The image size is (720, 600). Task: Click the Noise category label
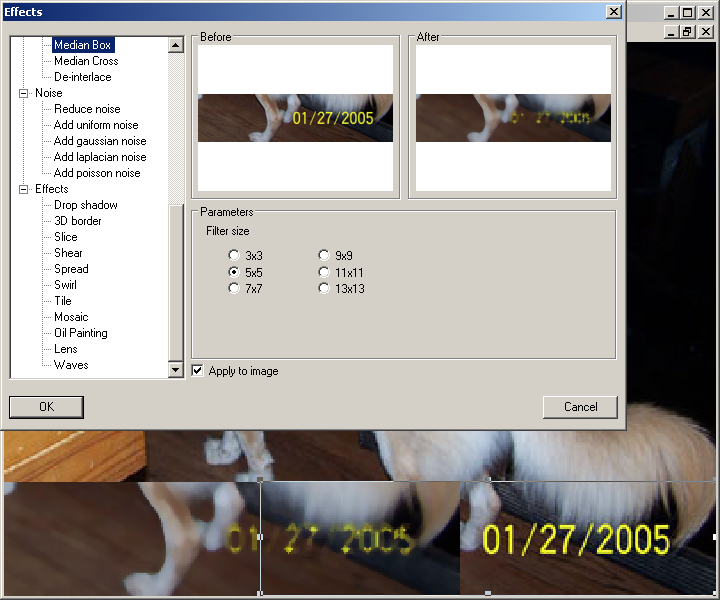click(x=49, y=93)
